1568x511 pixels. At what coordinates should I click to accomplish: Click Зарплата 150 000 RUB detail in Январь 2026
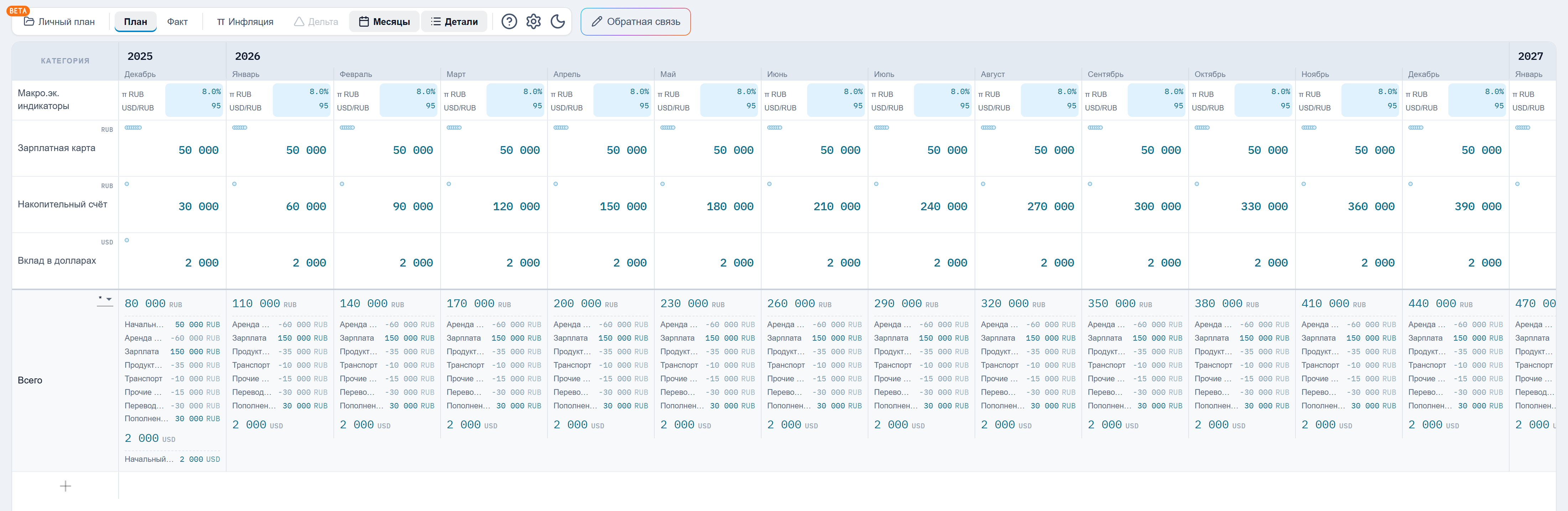(x=279, y=338)
